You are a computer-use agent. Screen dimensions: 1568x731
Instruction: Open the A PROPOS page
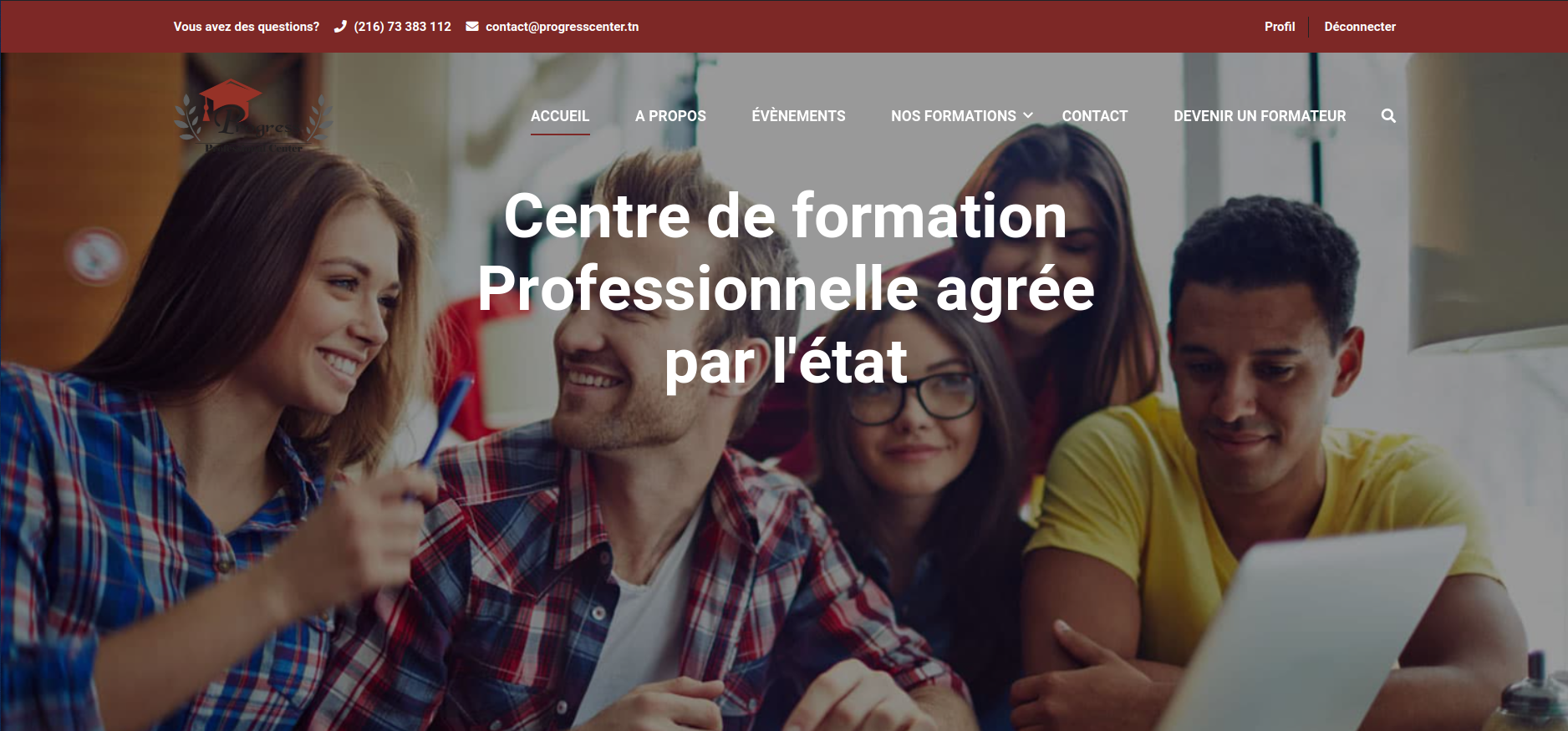click(x=670, y=116)
